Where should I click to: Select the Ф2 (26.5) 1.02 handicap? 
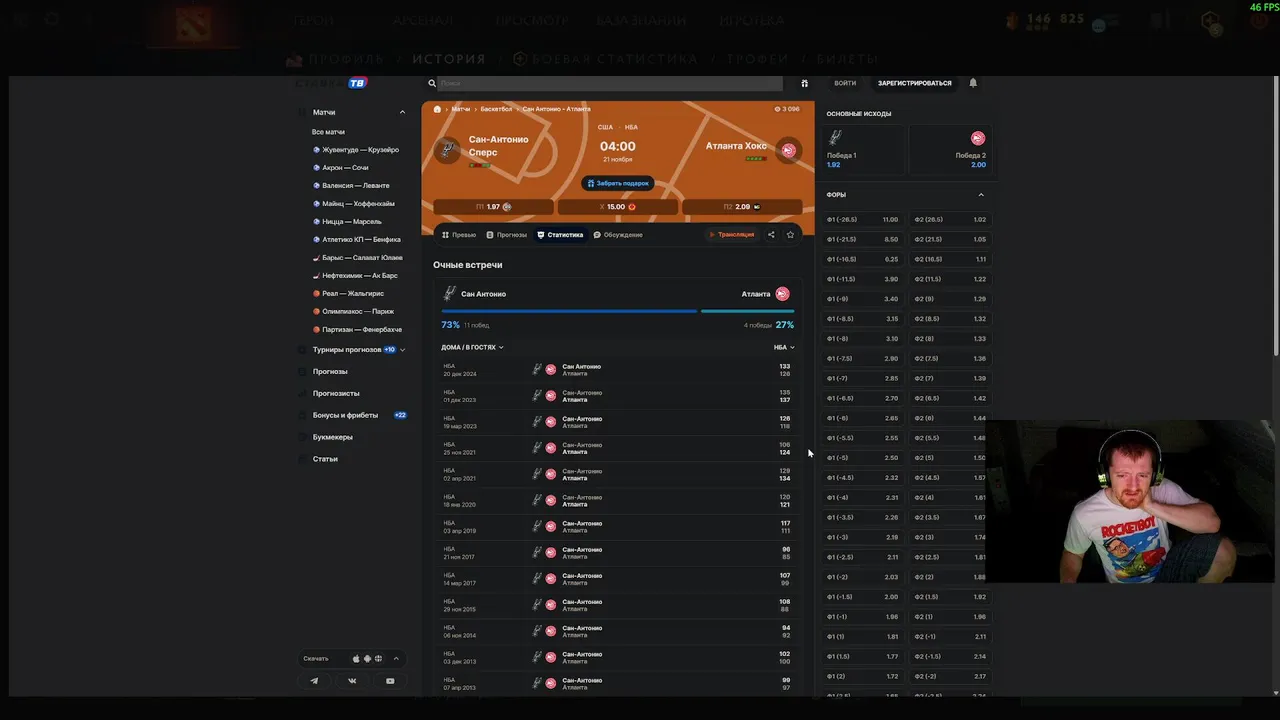coord(950,219)
